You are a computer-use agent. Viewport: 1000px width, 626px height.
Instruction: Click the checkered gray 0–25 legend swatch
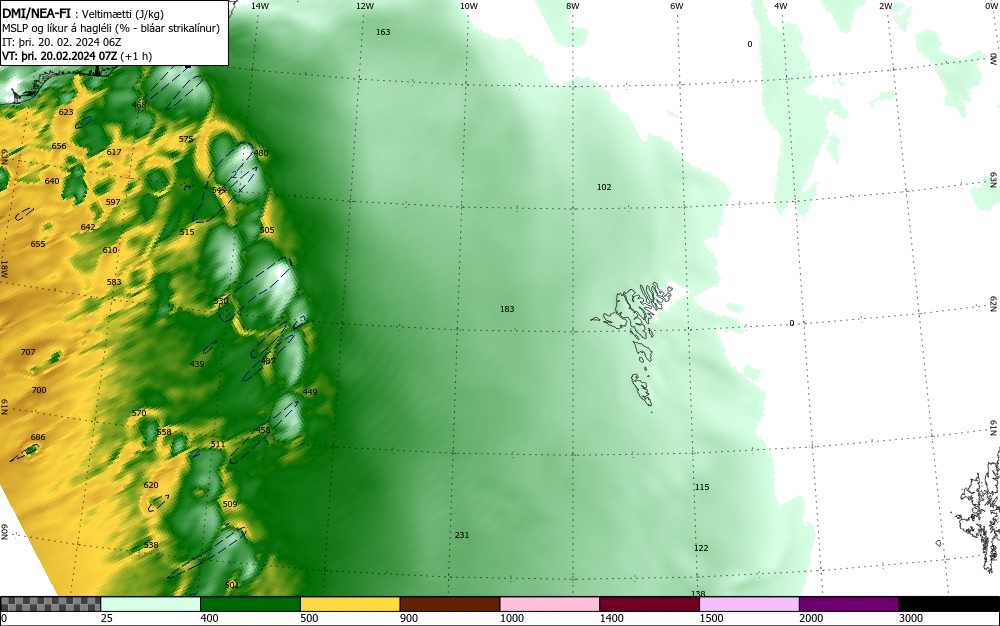(50, 604)
